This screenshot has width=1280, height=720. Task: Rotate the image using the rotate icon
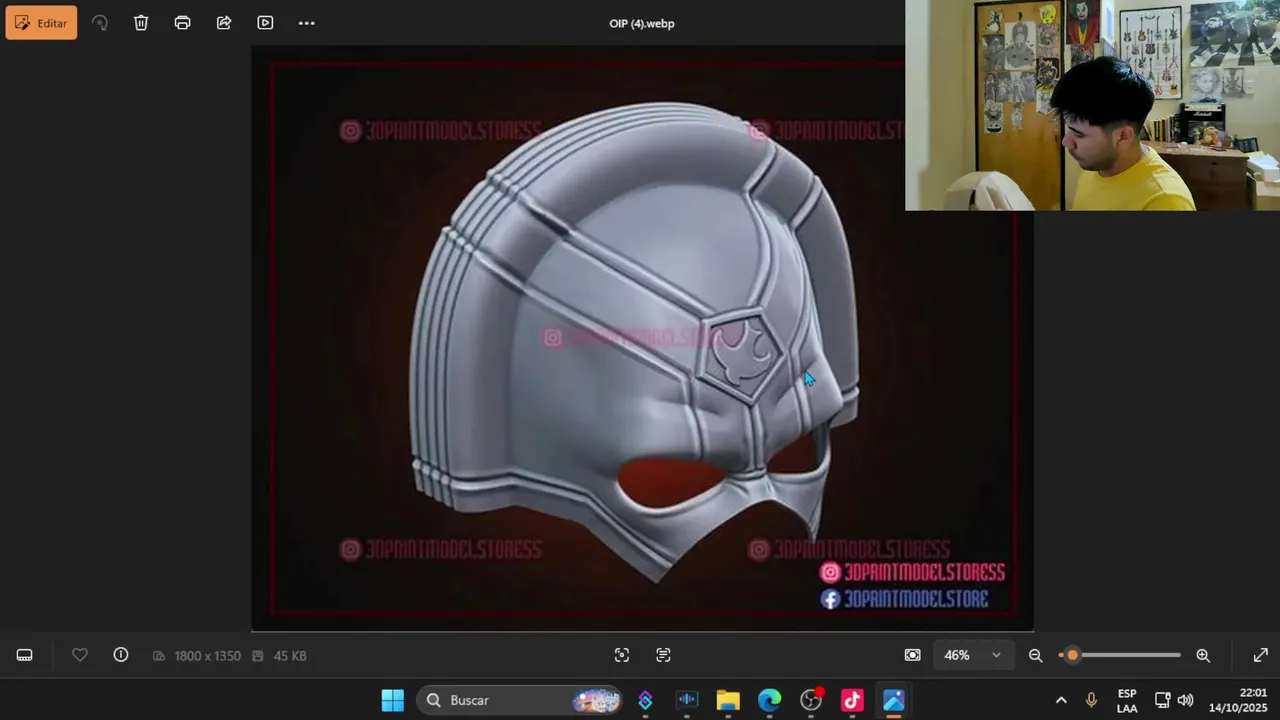click(x=100, y=23)
